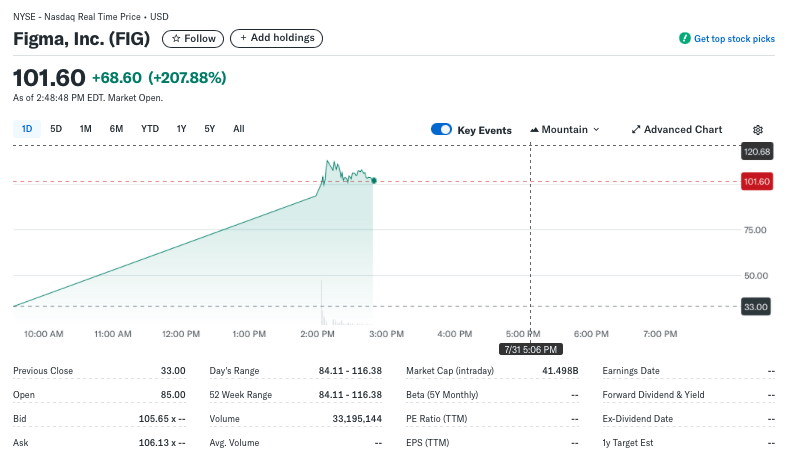Click the +68.60 price change figure
Image resolution: width=790 pixels, height=461 pixels.
pos(117,78)
